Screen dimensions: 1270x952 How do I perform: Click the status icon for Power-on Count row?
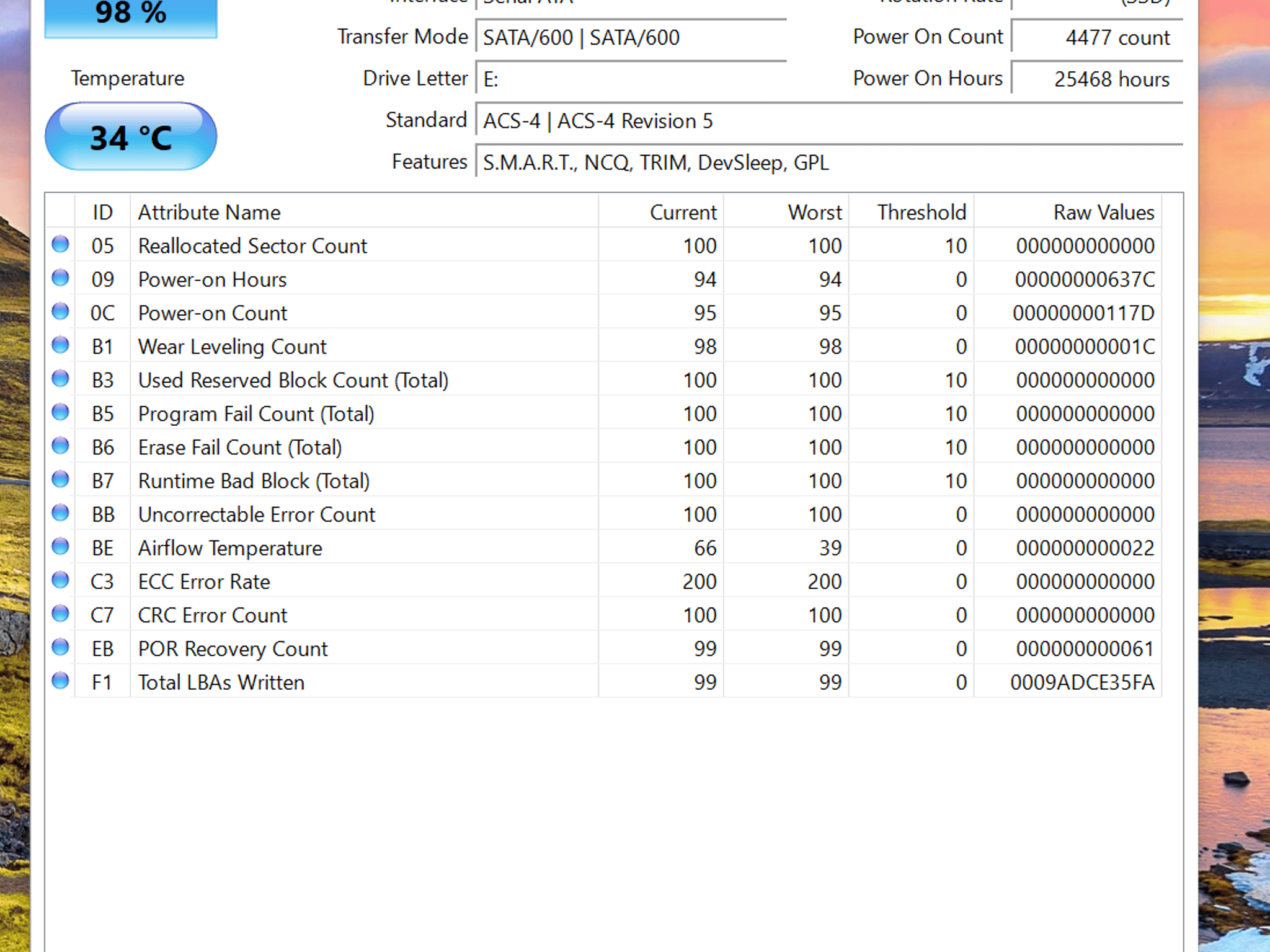click(x=60, y=311)
